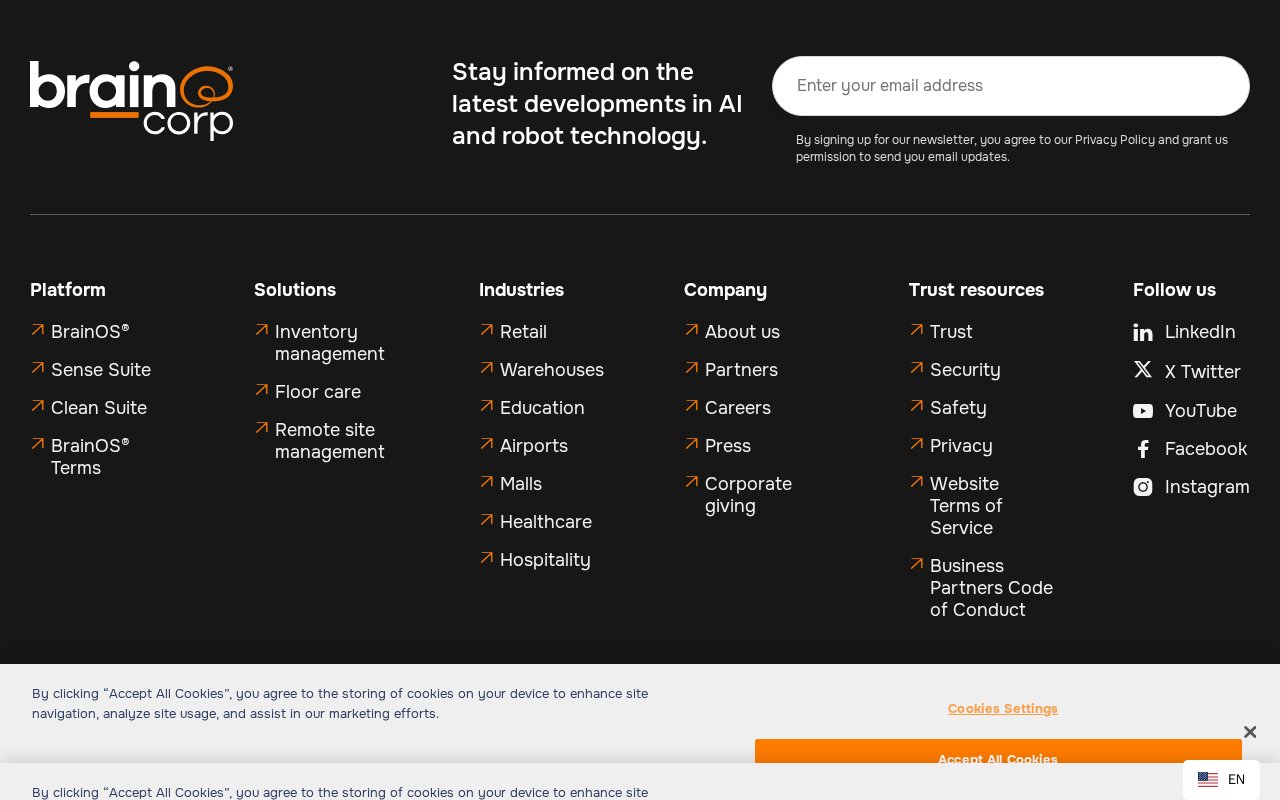This screenshot has width=1280, height=800.
Task: Open Privacy link under Trust resources
Action: 961,446
